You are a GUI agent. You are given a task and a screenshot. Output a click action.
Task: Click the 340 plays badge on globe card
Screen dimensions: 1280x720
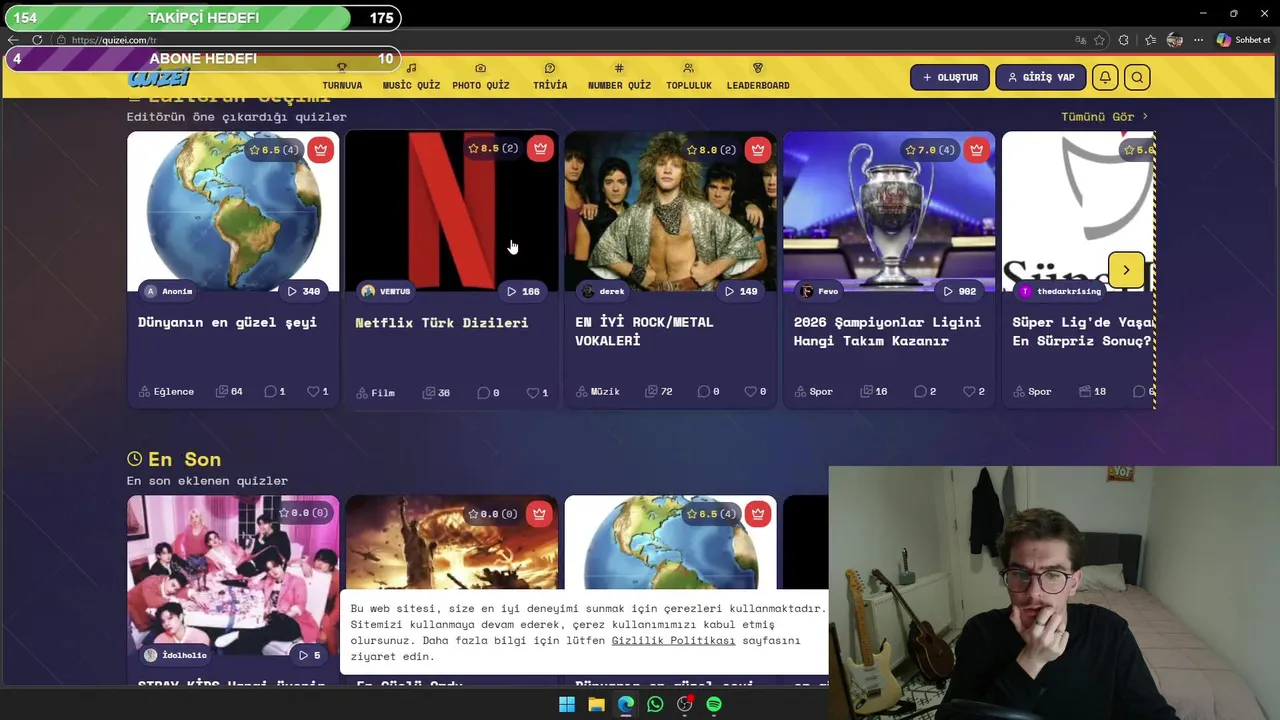coord(303,291)
